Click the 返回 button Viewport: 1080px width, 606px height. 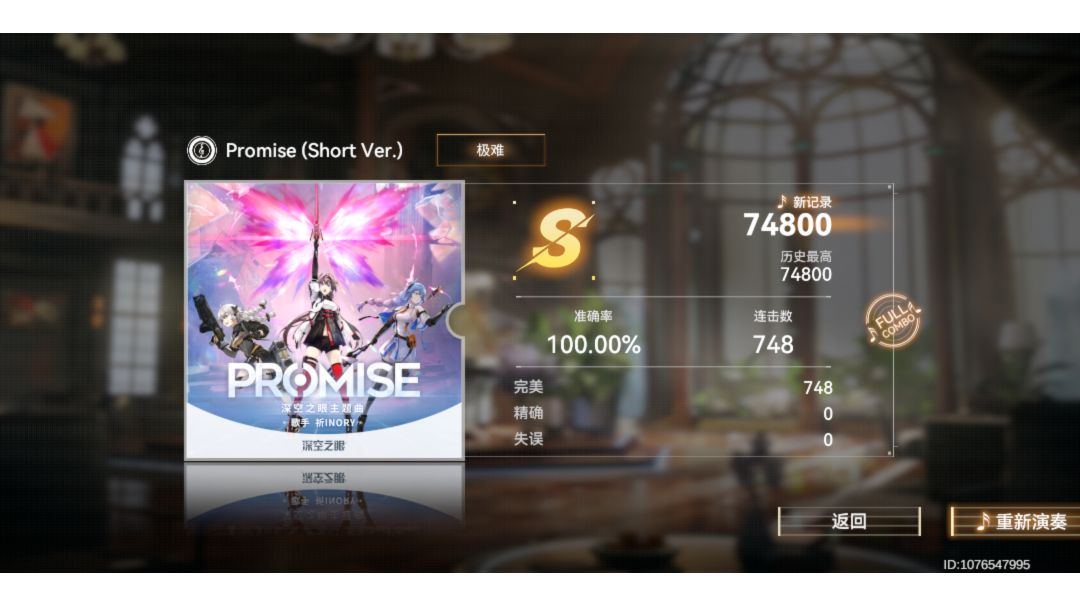point(849,521)
